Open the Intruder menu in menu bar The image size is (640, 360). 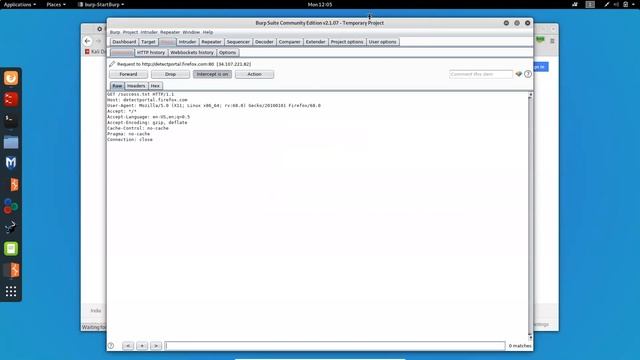tap(149, 32)
